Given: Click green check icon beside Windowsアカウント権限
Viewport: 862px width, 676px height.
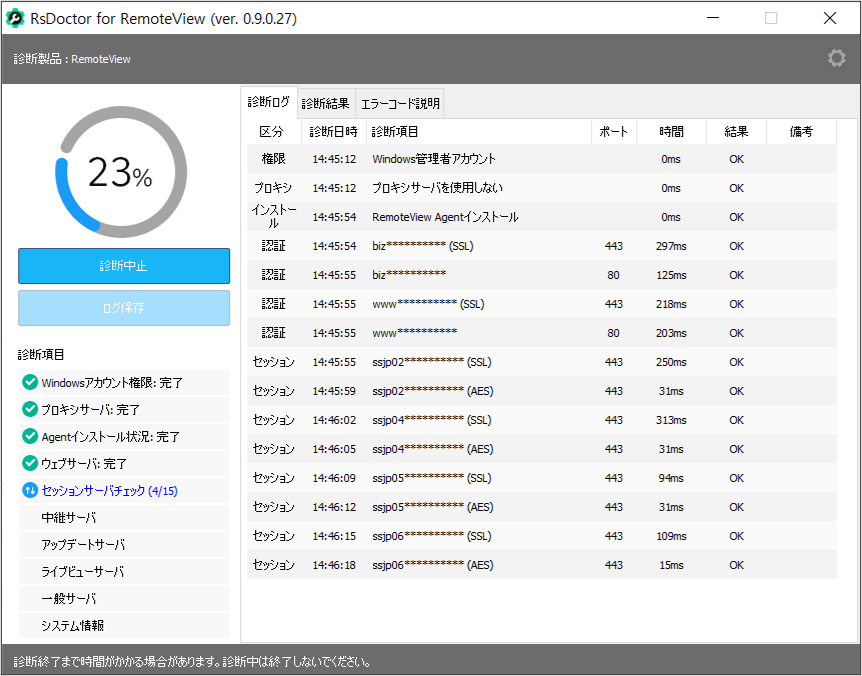Looking at the screenshot, I should 30,382.
